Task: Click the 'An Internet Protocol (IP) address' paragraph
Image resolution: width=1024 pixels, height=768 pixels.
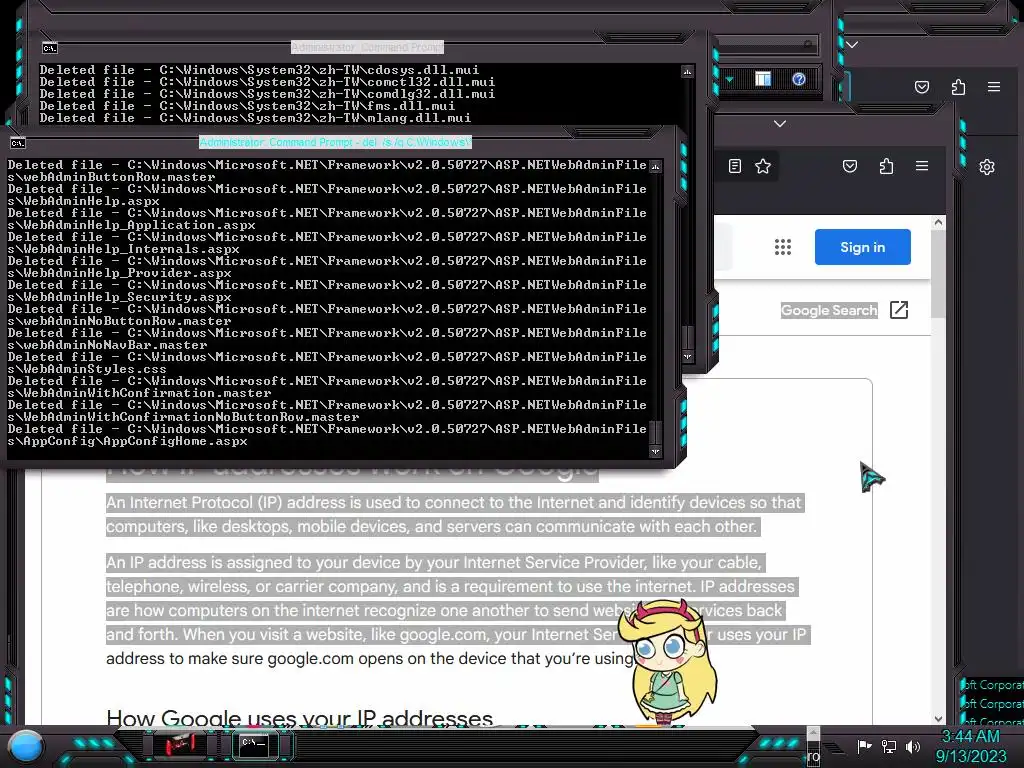Action: pyautogui.click(x=455, y=515)
